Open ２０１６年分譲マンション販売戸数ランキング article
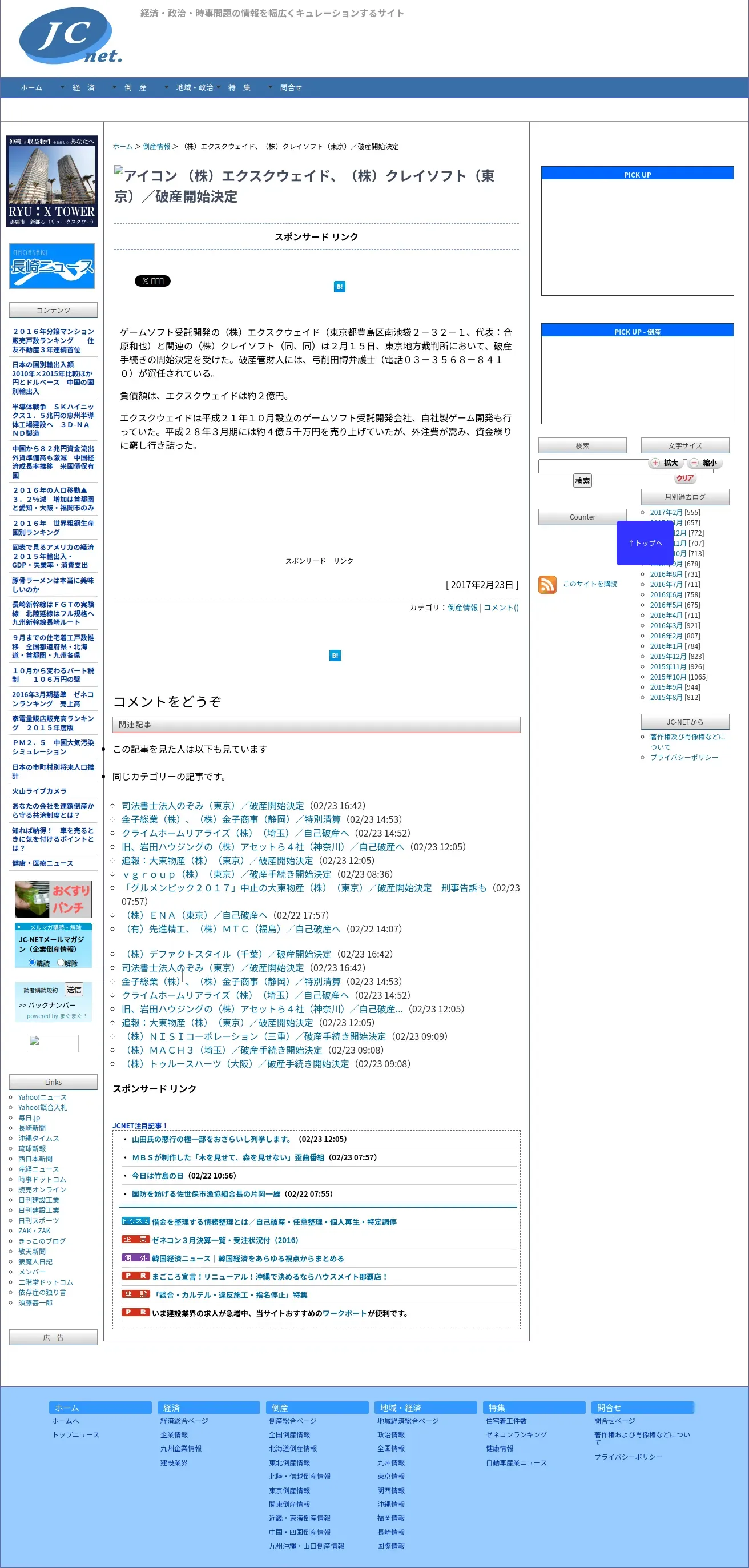Viewport: 749px width, 1568px height. tap(53, 341)
